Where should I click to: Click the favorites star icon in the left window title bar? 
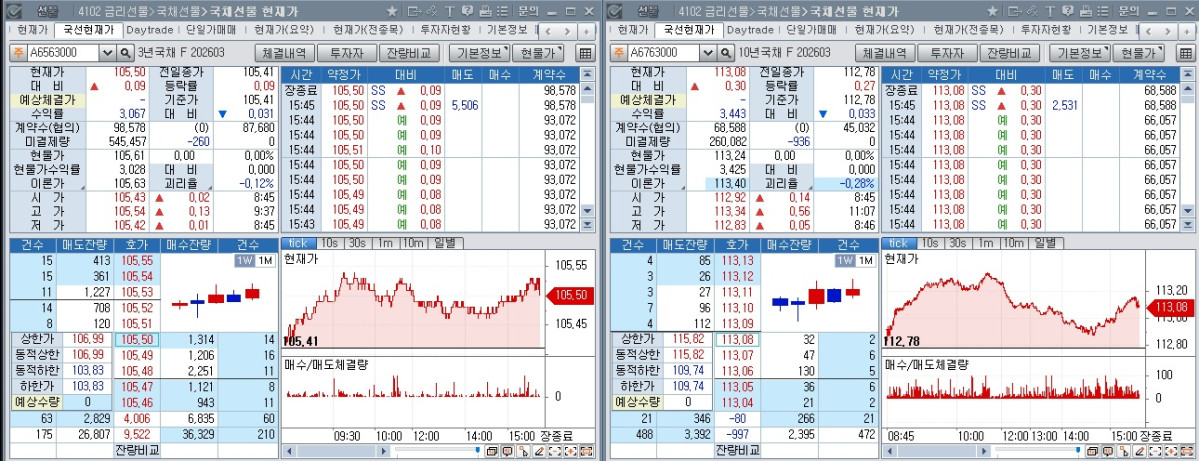[x=392, y=11]
